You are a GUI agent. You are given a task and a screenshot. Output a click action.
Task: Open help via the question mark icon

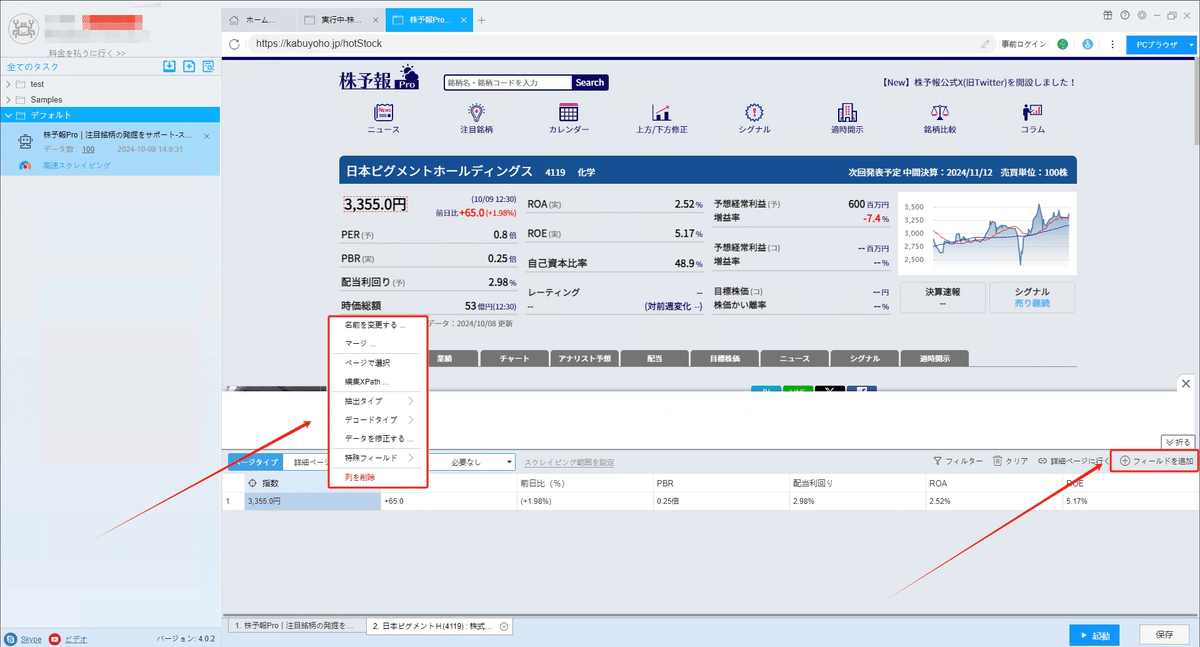pos(1125,15)
